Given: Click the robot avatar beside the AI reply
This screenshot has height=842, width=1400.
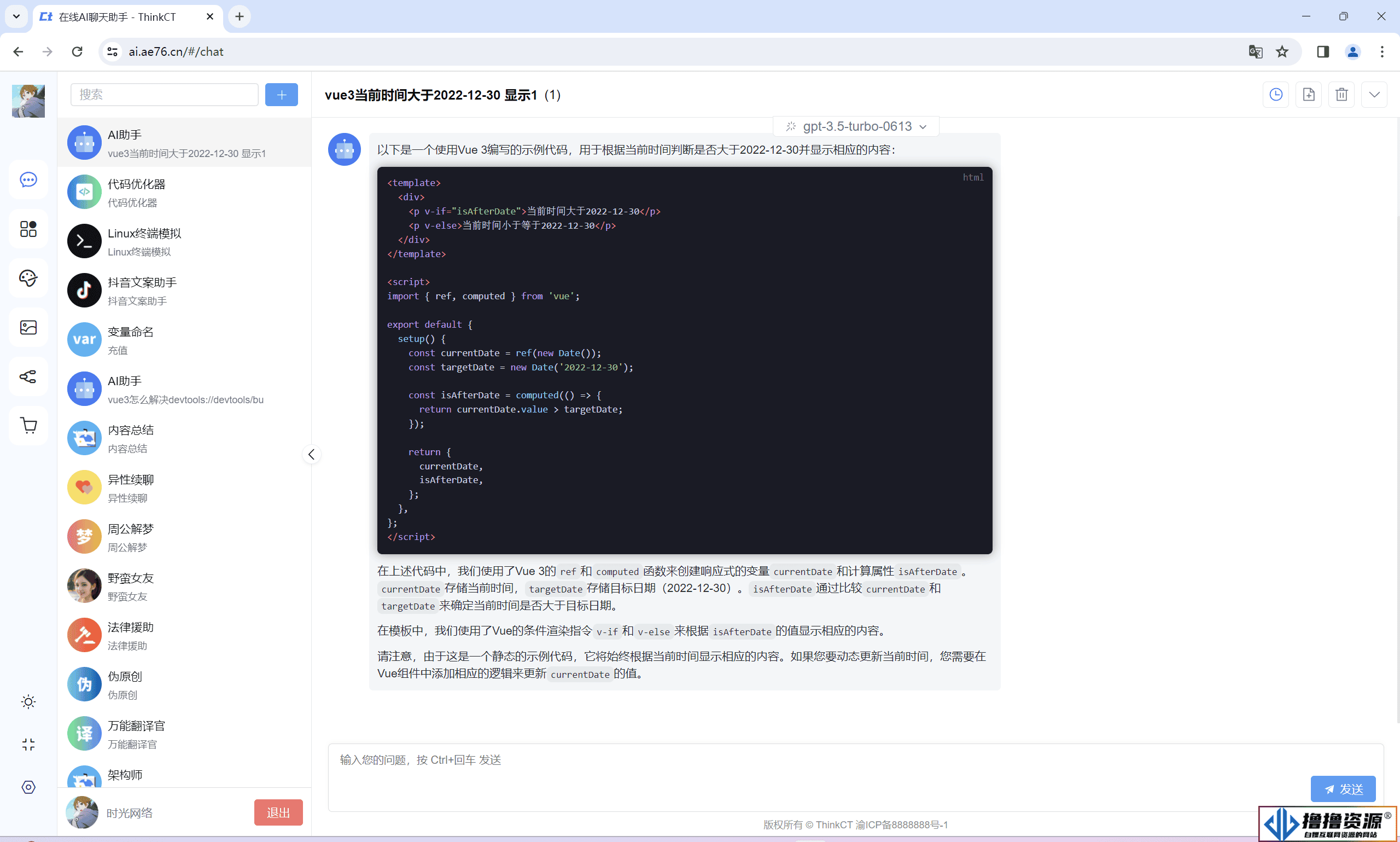Looking at the screenshot, I should pos(345,149).
